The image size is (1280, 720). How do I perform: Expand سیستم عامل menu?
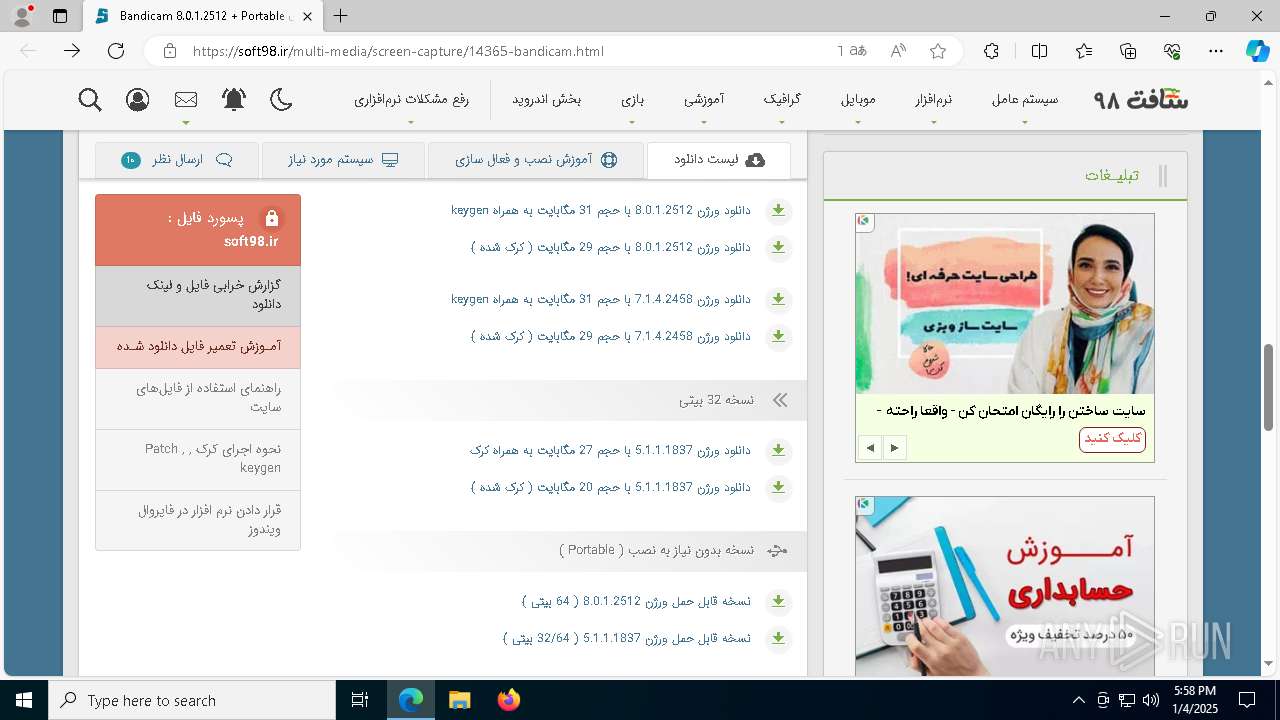pos(1025,99)
